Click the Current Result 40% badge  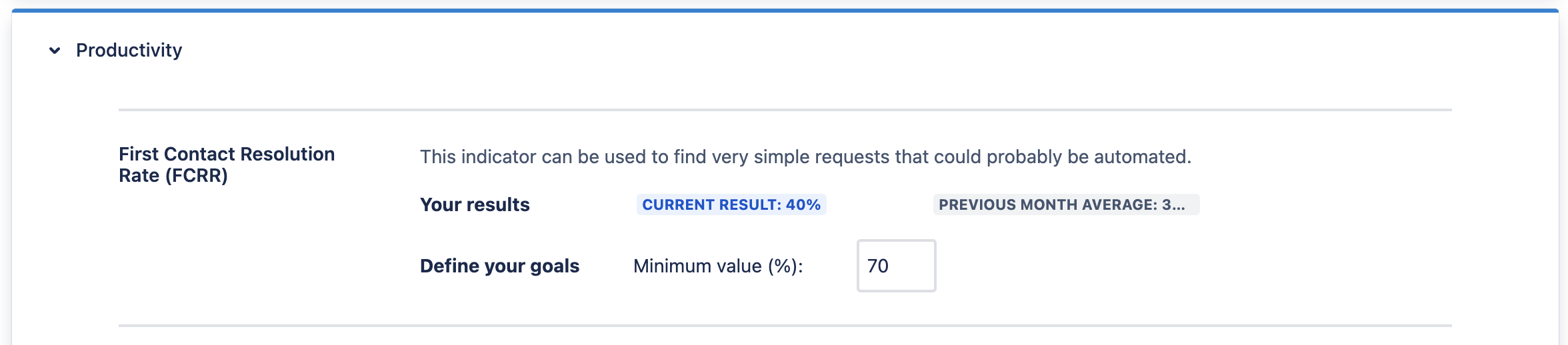tap(731, 205)
